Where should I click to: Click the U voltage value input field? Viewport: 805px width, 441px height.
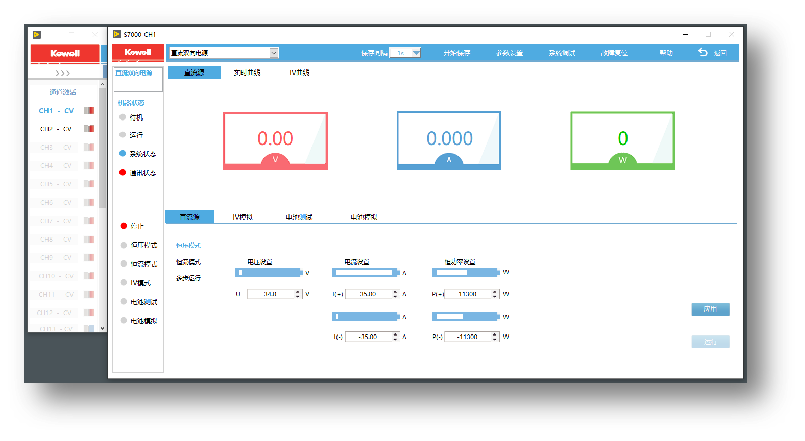pyautogui.click(x=271, y=294)
